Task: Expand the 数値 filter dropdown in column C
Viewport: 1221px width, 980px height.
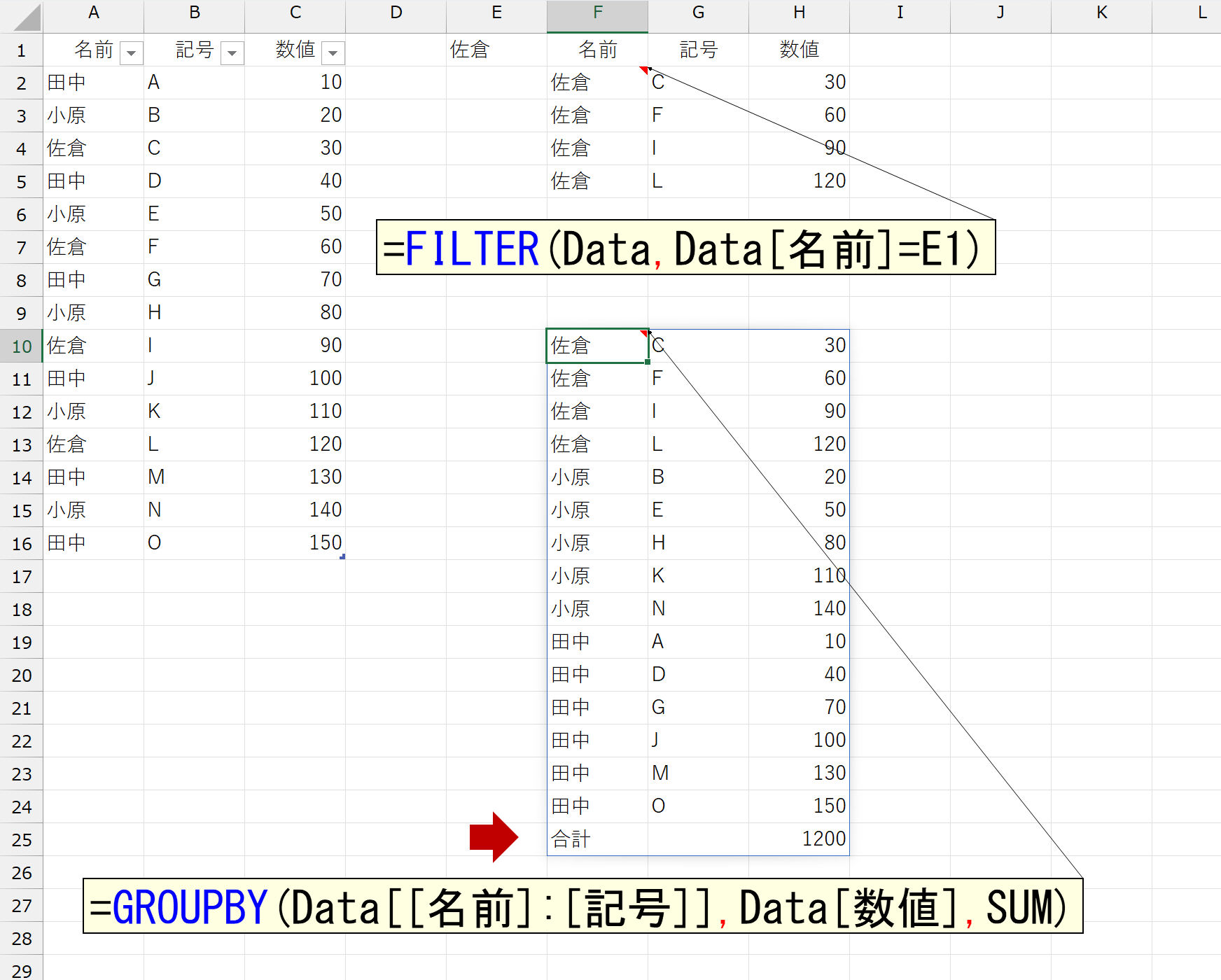Action: [x=333, y=53]
